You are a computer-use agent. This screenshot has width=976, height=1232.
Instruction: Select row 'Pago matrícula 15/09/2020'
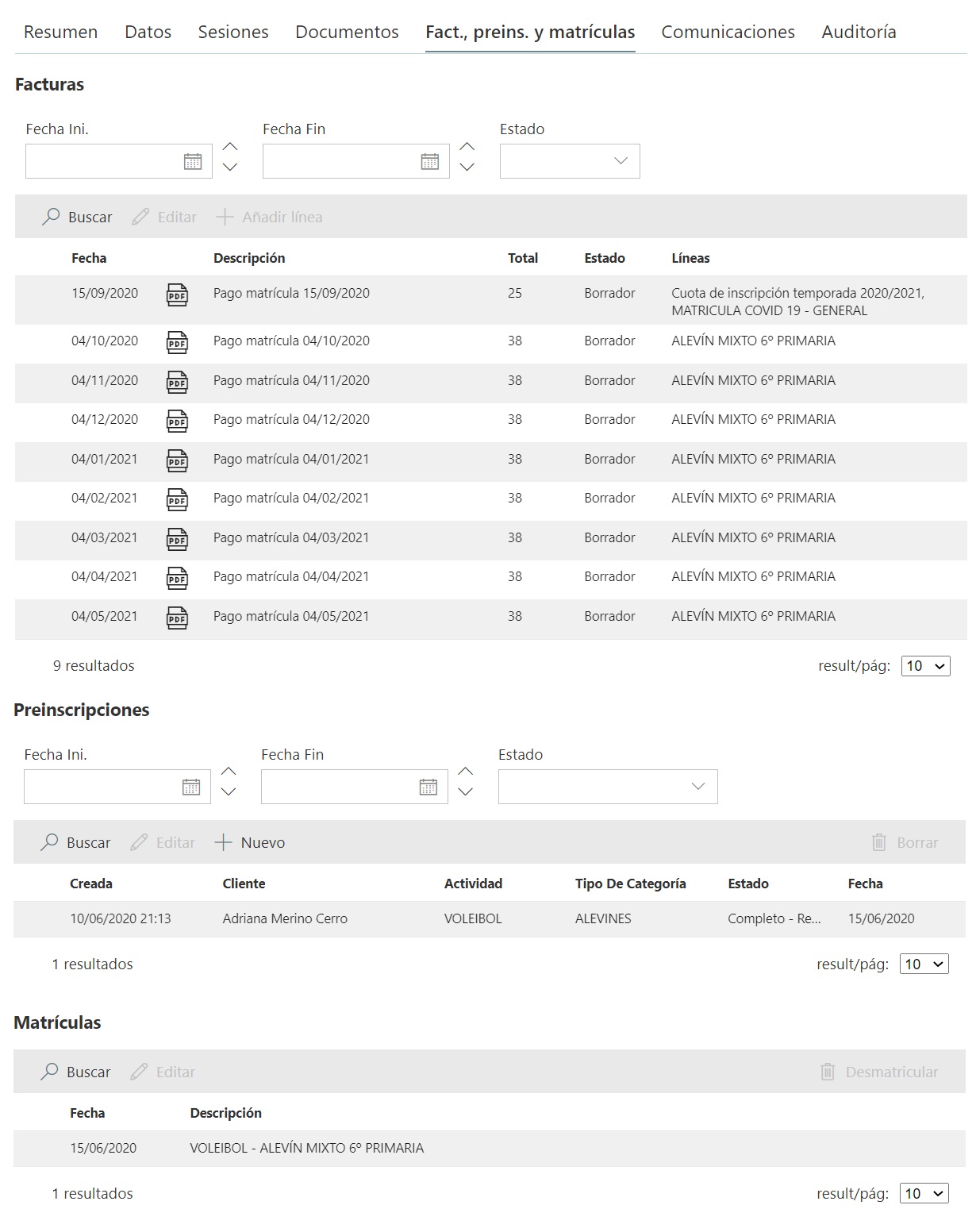(490, 300)
